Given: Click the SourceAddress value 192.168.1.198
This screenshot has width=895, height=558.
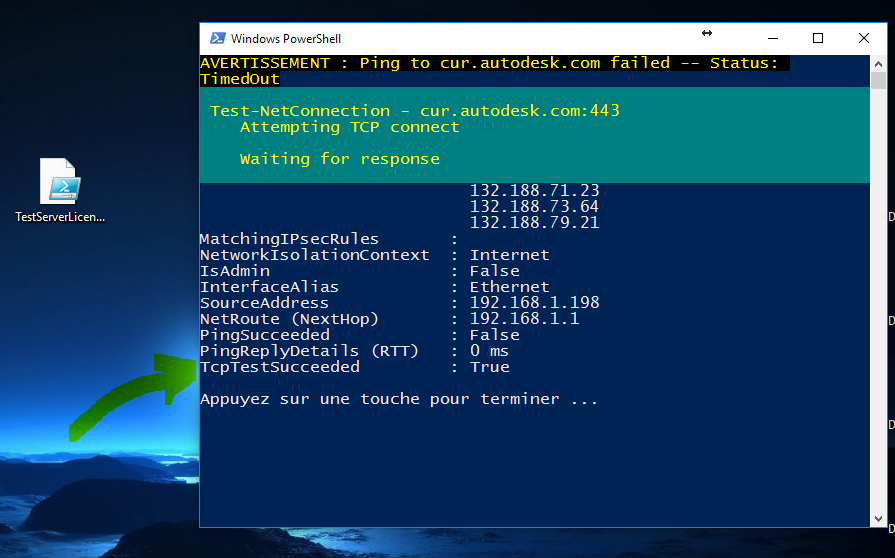Looking at the screenshot, I should tap(534, 303).
